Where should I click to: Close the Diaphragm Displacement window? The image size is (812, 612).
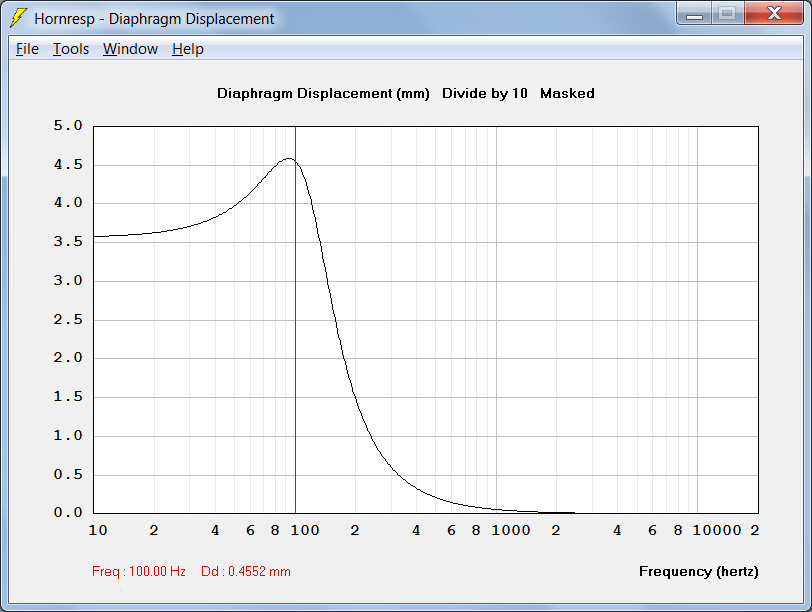774,13
